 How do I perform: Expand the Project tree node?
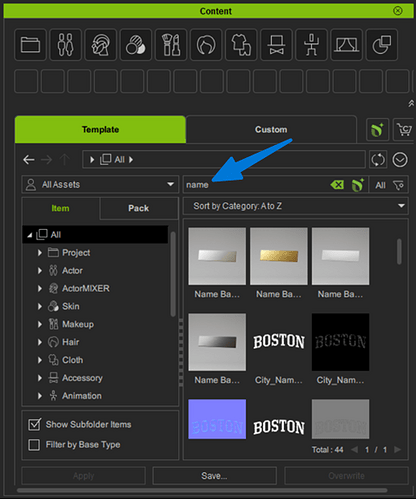point(40,253)
